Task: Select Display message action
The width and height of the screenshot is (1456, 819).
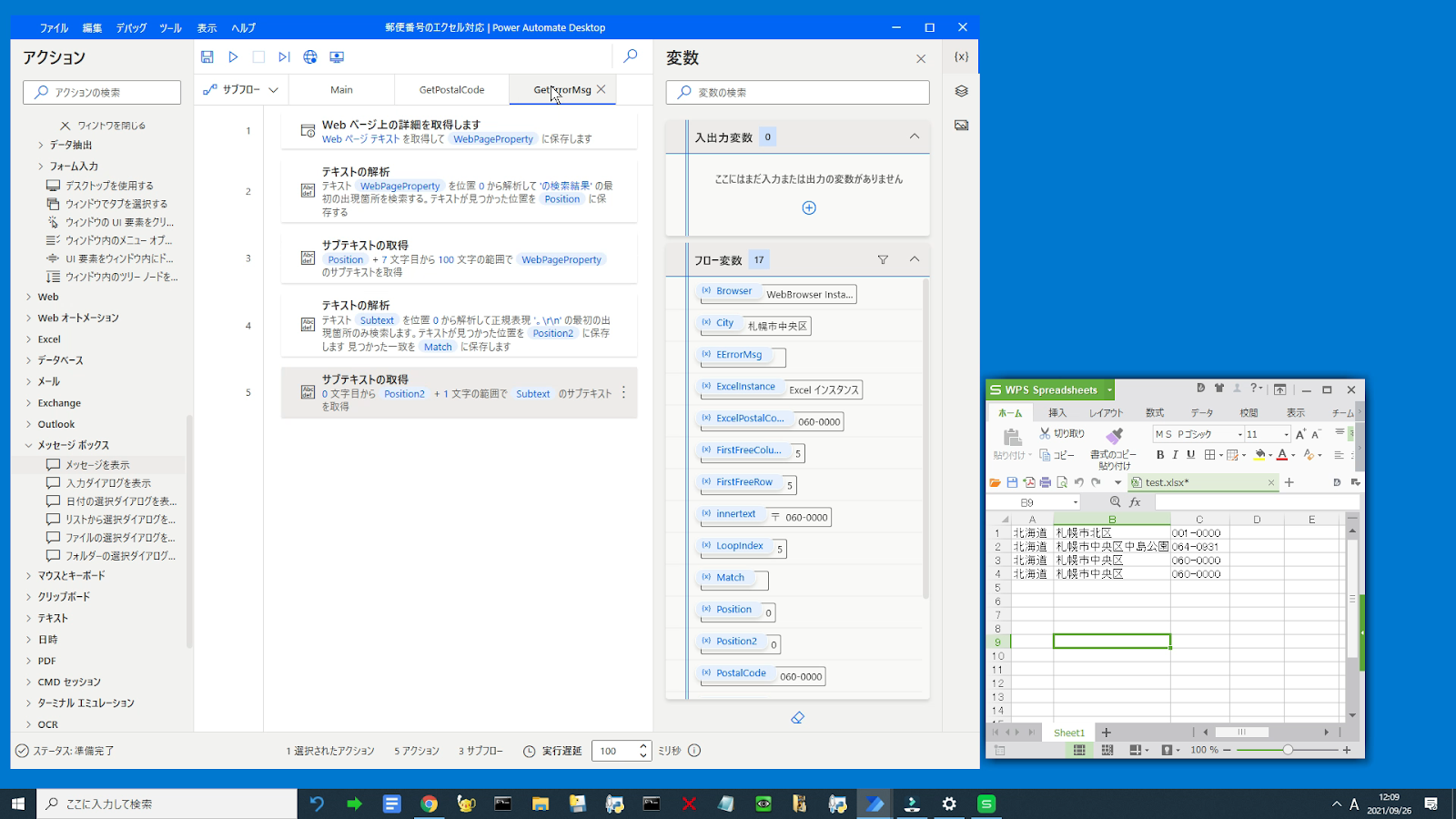Action: click(x=97, y=465)
